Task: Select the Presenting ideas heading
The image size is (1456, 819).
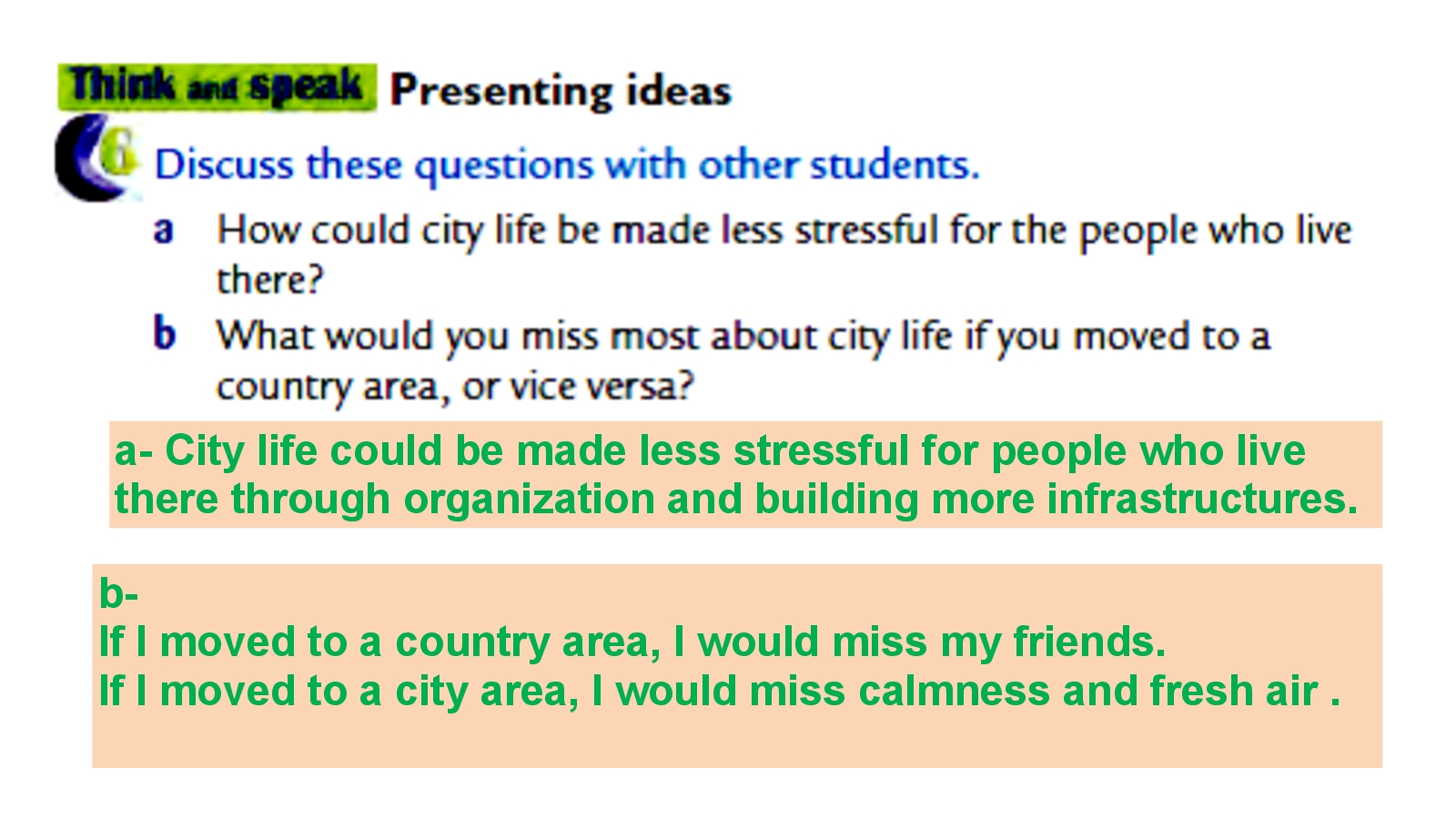Action: click(x=561, y=91)
